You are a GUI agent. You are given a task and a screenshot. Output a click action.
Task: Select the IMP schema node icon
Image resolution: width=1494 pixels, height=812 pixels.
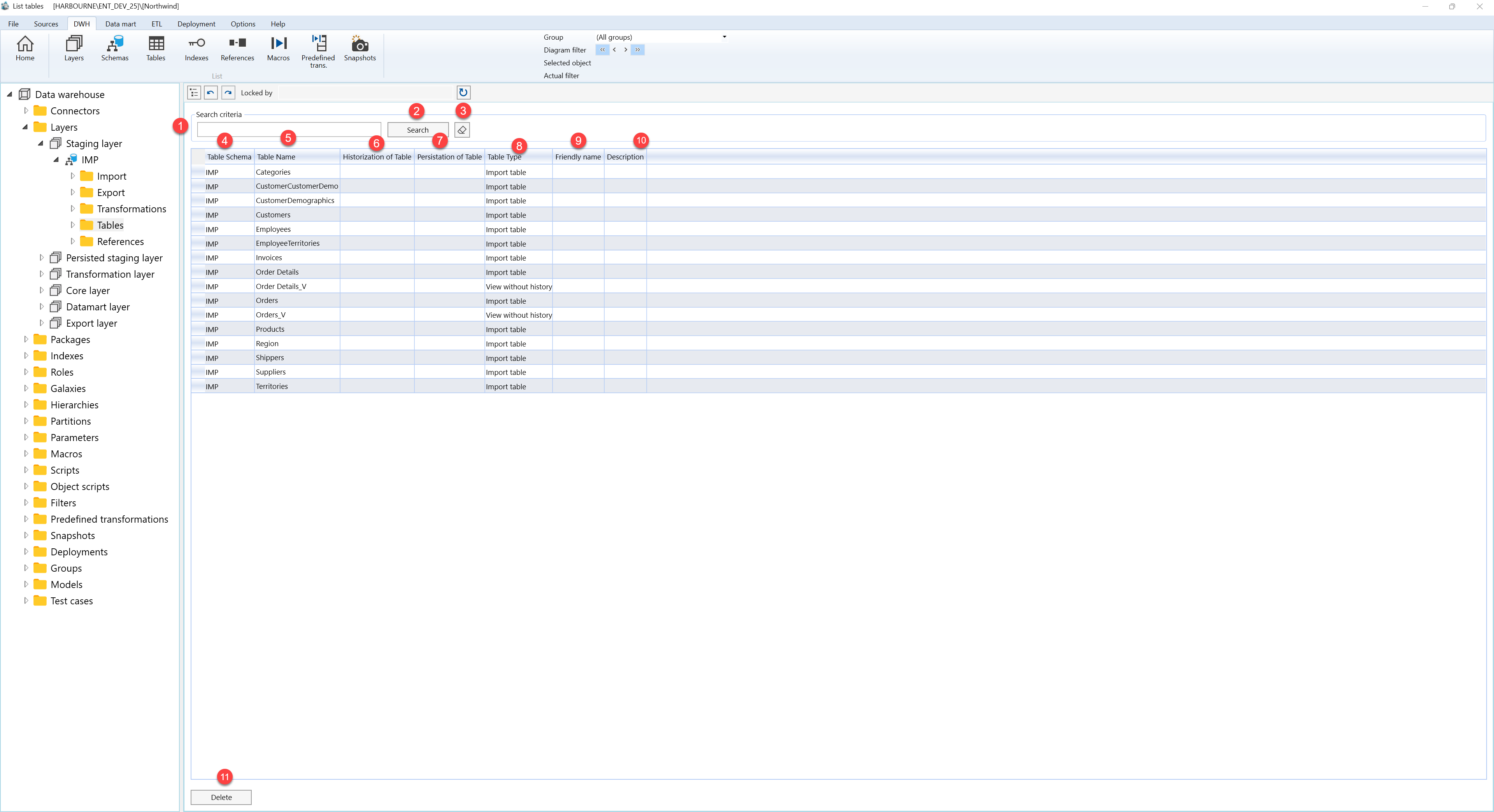[71, 159]
